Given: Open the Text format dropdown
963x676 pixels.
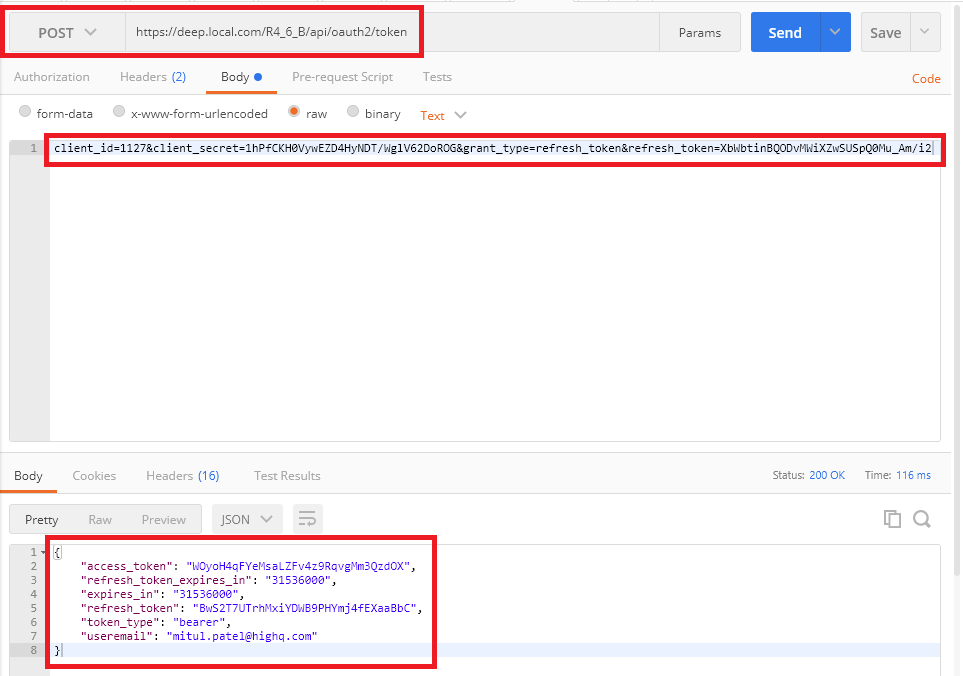Looking at the screenshot, I should [443, 115].
